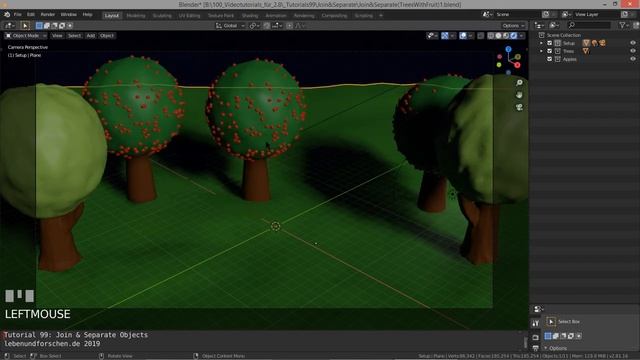The image size is (640, 360).
Task: Open the Global transform orientation dropdown
Action: 230,25
